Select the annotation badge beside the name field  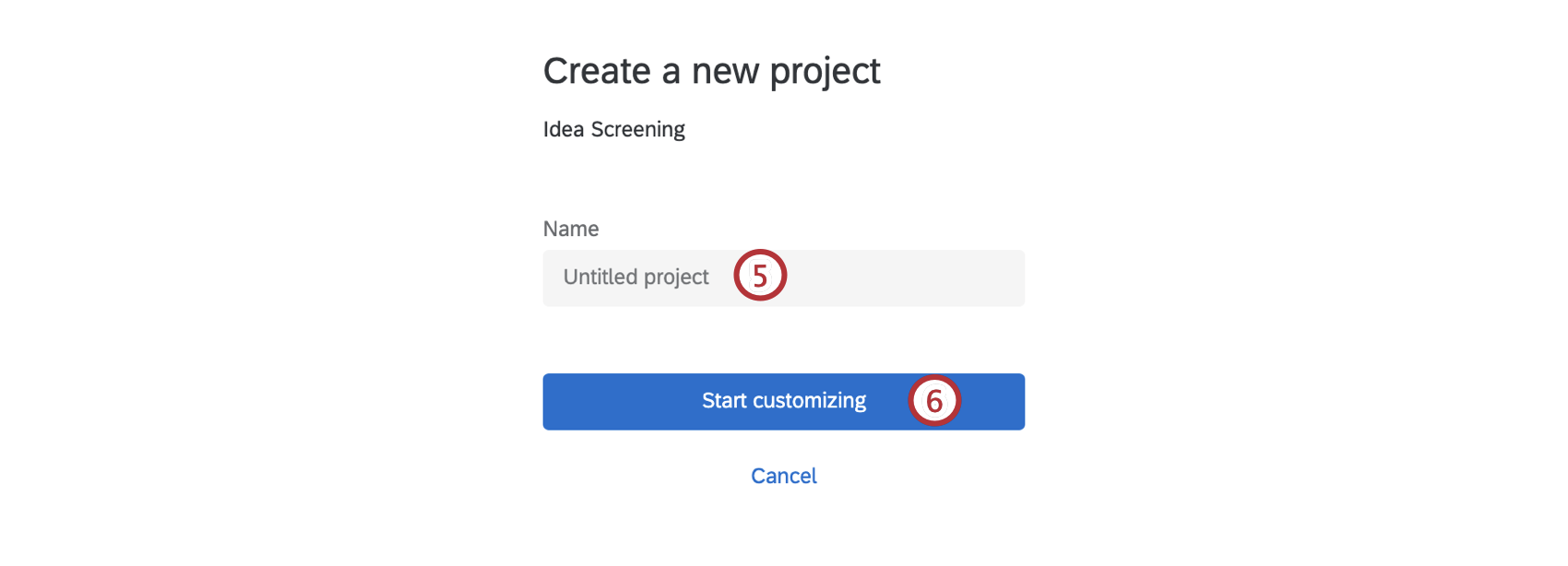click(758, 276)
